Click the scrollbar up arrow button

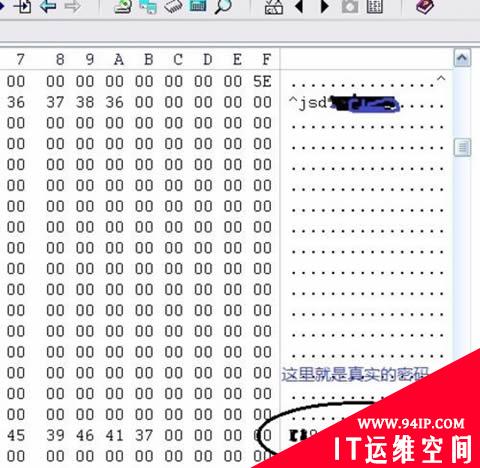click(462, 58)
